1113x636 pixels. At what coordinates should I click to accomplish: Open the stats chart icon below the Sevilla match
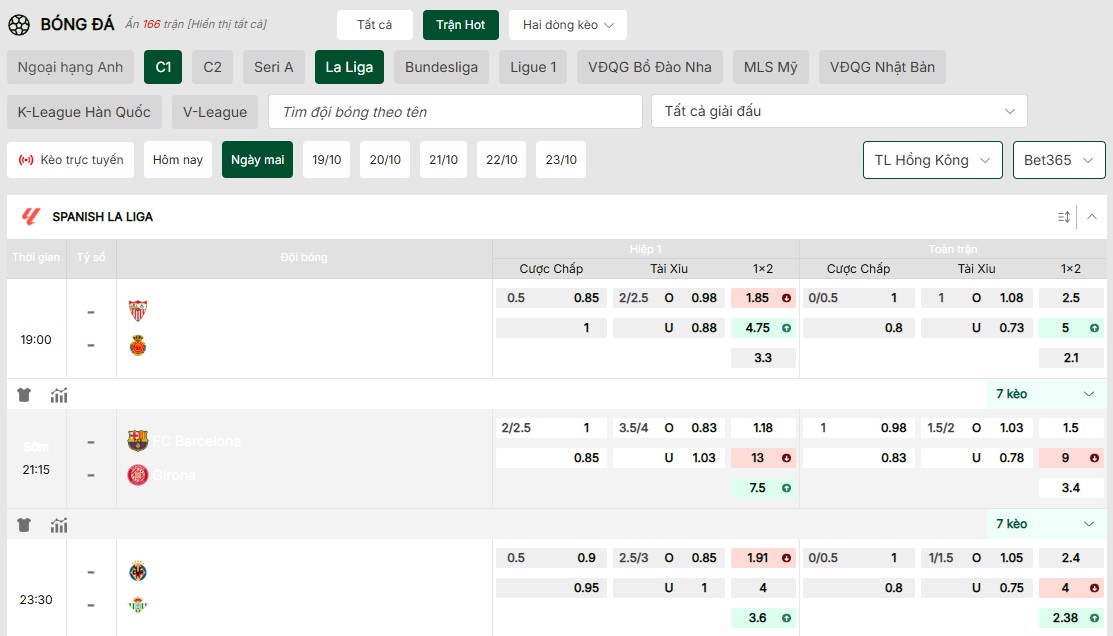[x=59, y=395]
